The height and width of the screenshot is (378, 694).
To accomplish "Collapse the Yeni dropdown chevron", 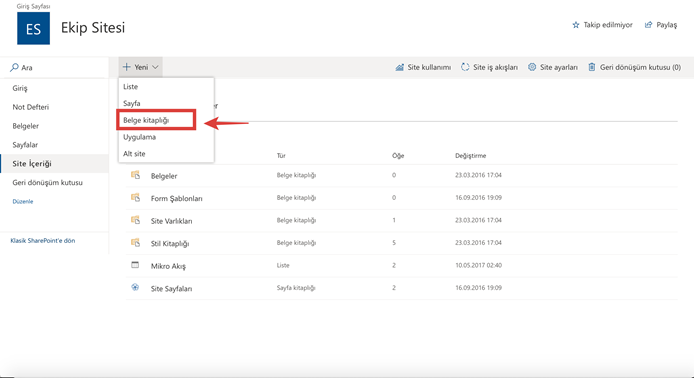I will (x=155, y=67).
